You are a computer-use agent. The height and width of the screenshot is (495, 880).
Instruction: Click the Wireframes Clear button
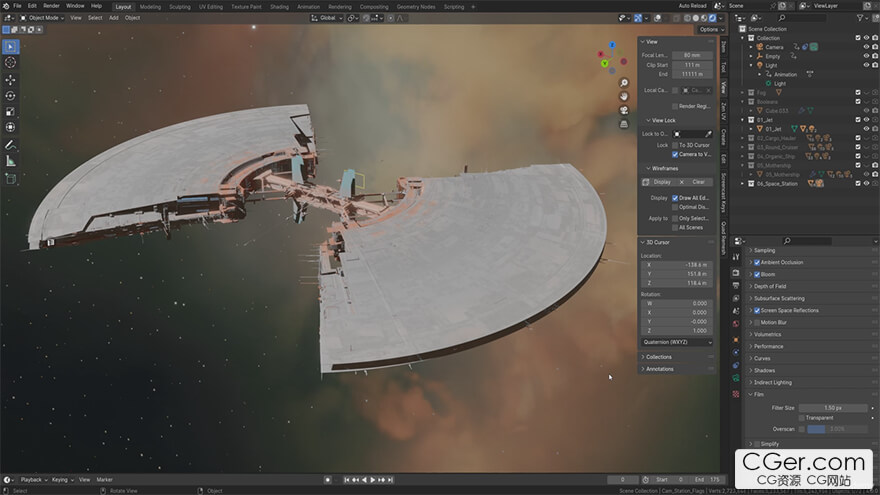click(x=695, y=182)
